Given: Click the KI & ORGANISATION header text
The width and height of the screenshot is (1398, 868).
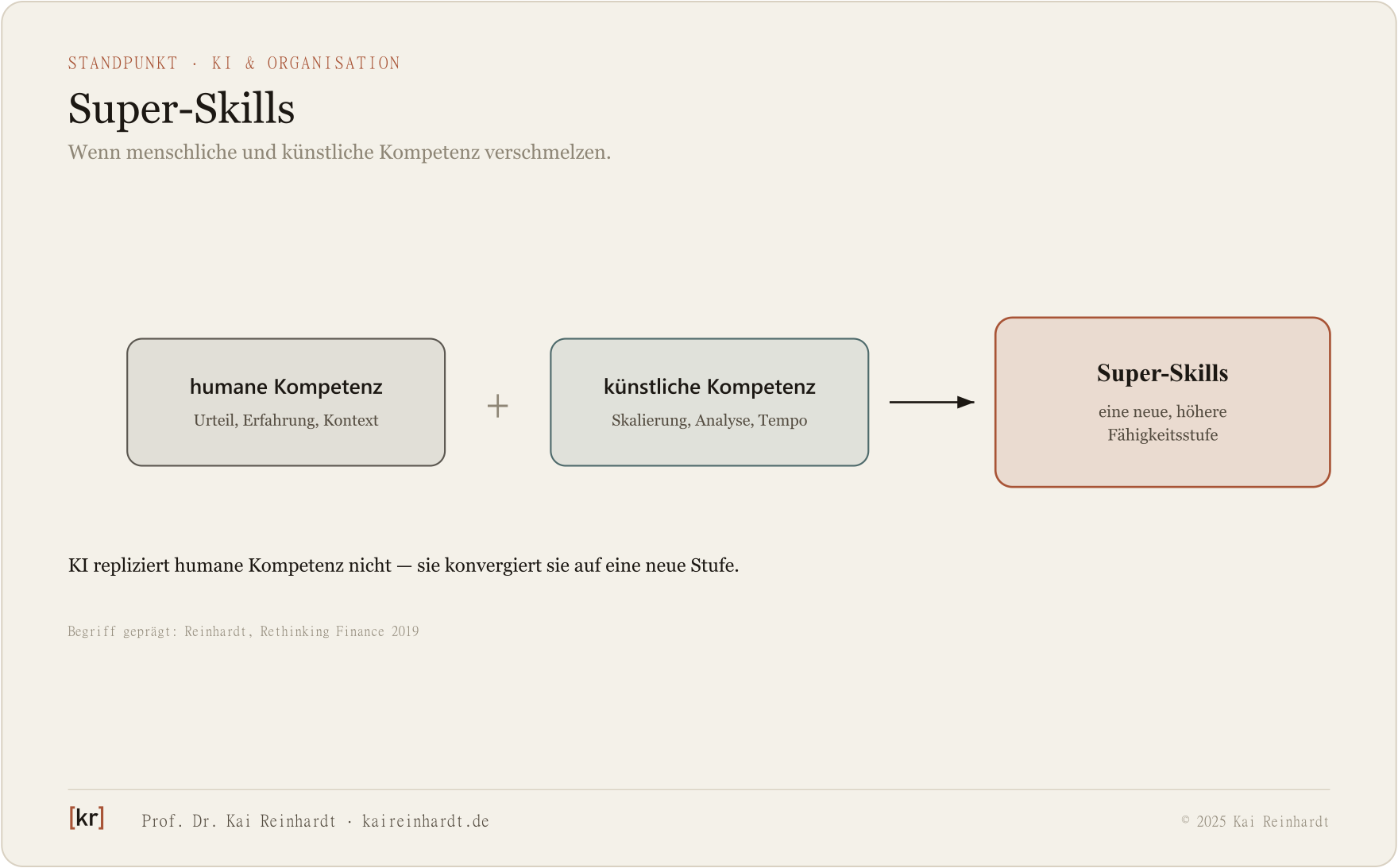Looking at the screenshot, I should pos(306,64).
